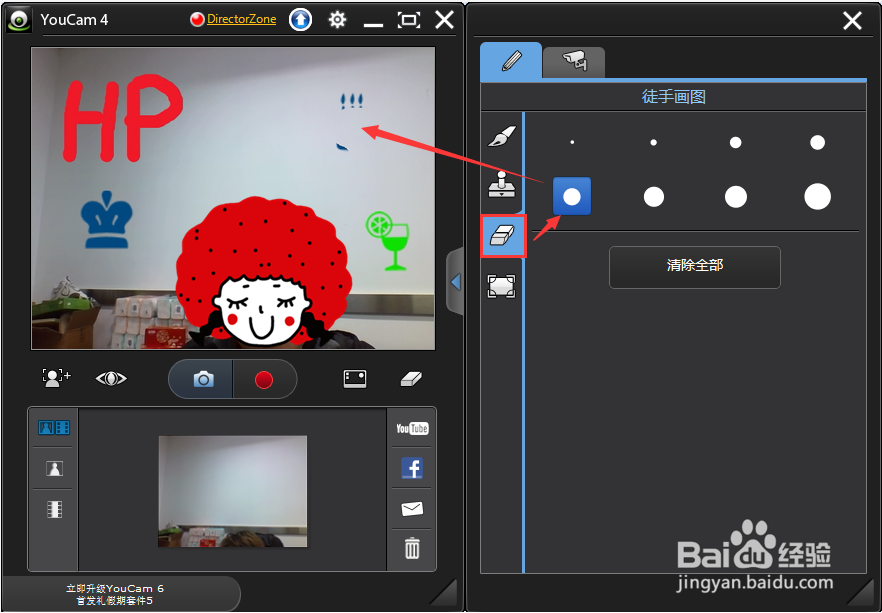Choose the fourth eraser size in top row

(x=817, y=142)
